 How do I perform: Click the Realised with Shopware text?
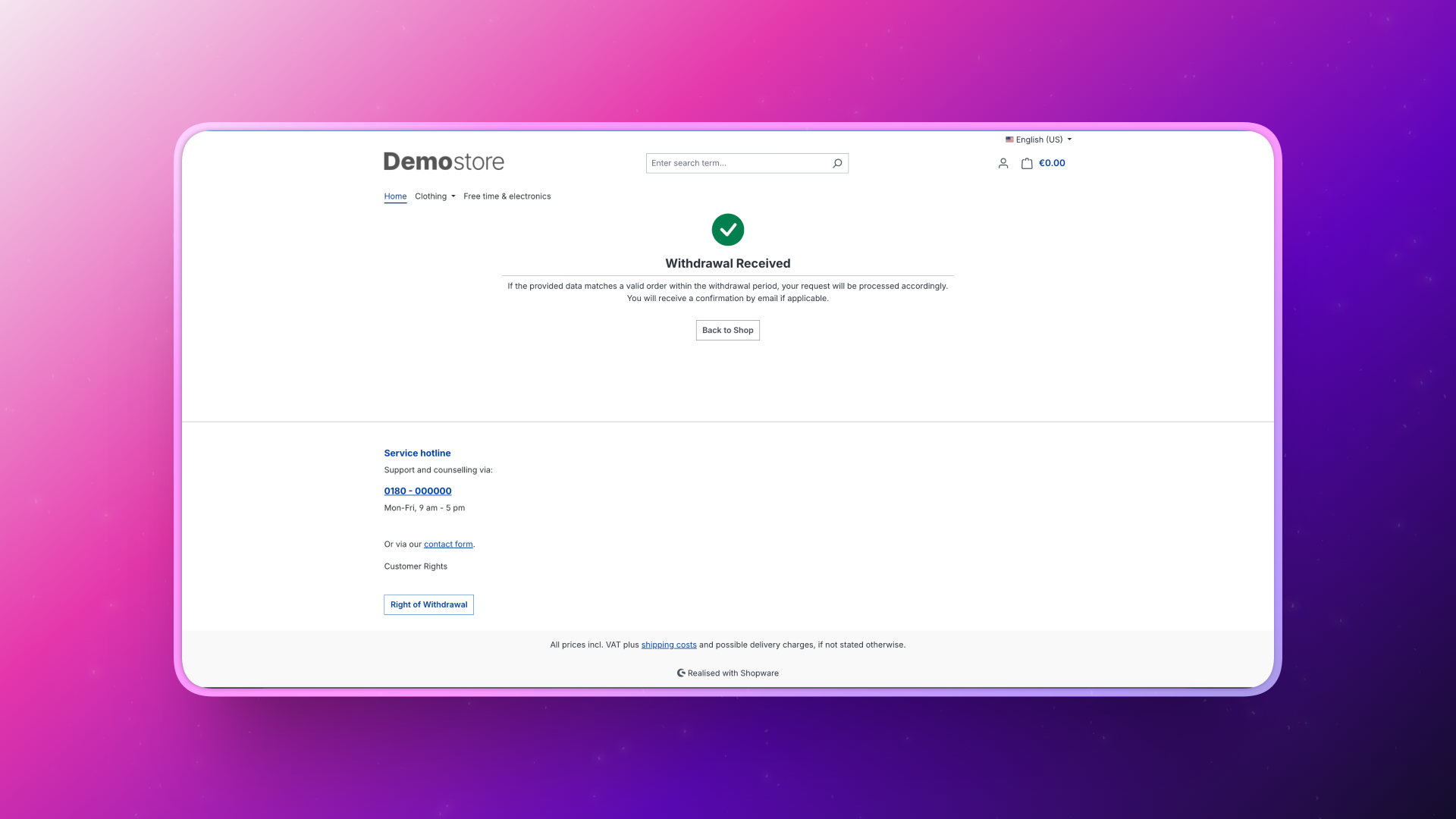pos(733,673)
